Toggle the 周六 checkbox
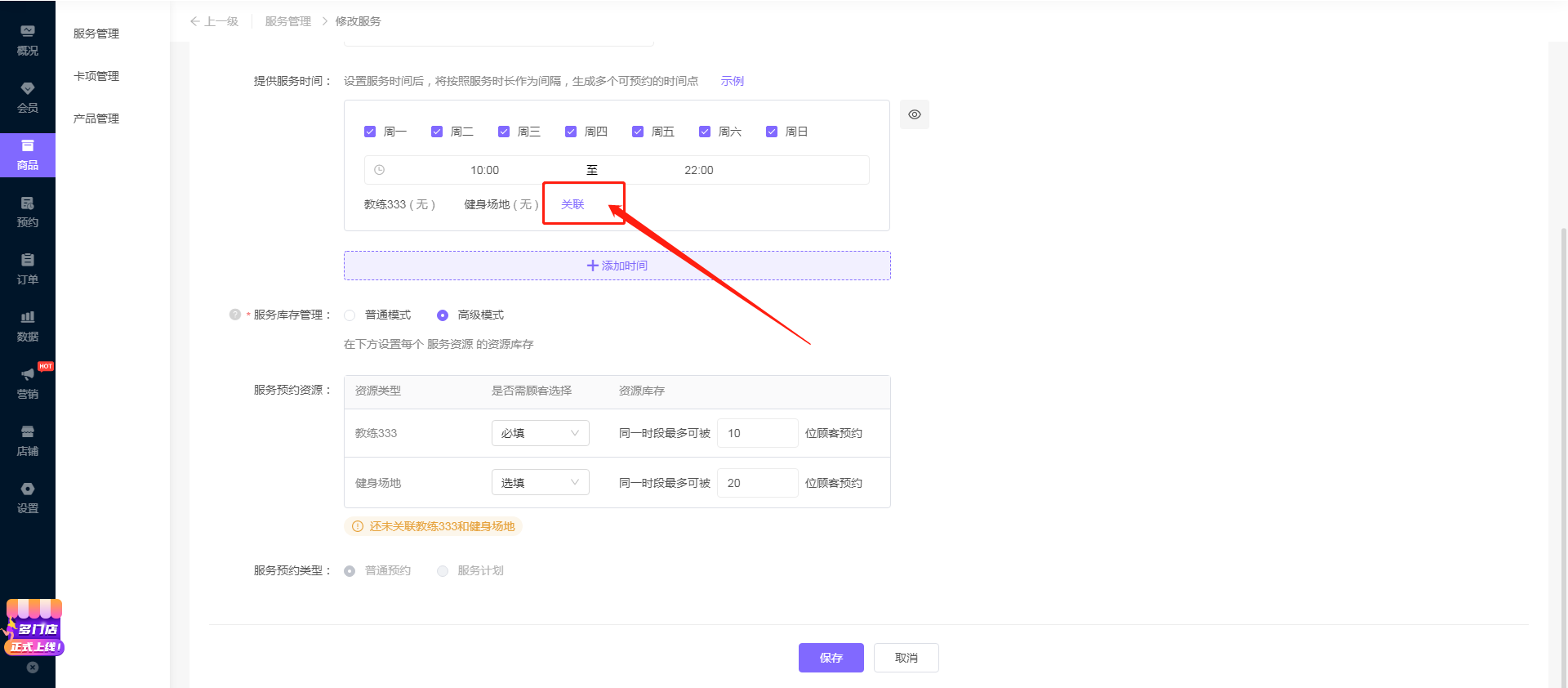Screen dimensions: 1568x688 pos(705,132)
